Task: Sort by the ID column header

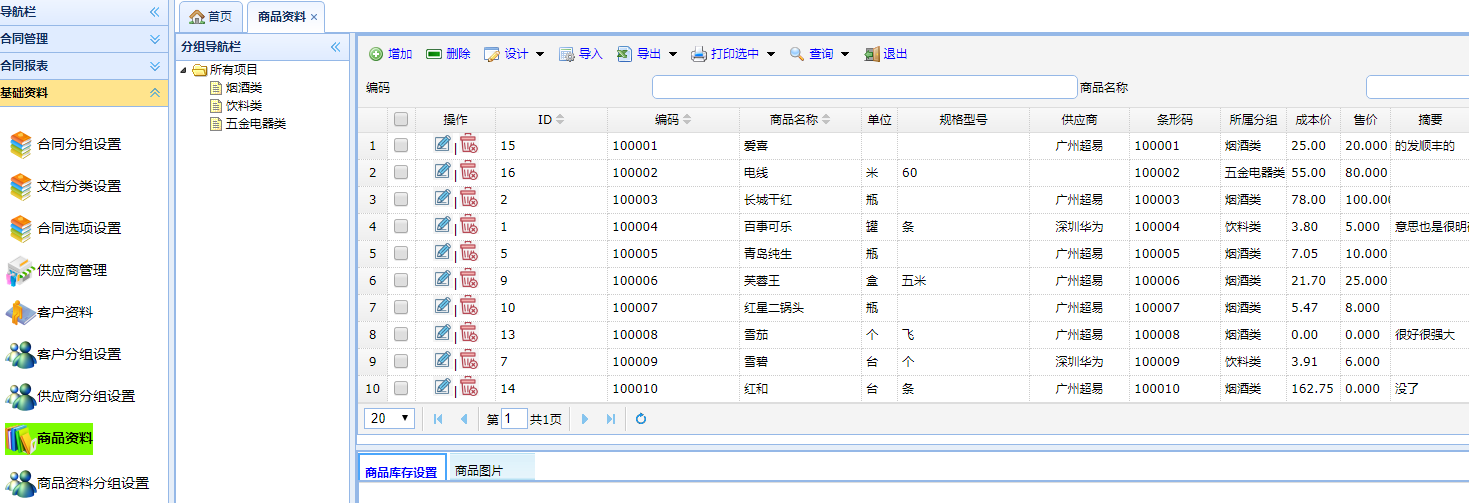Action: pyautogui.click(x=551, y=120)
